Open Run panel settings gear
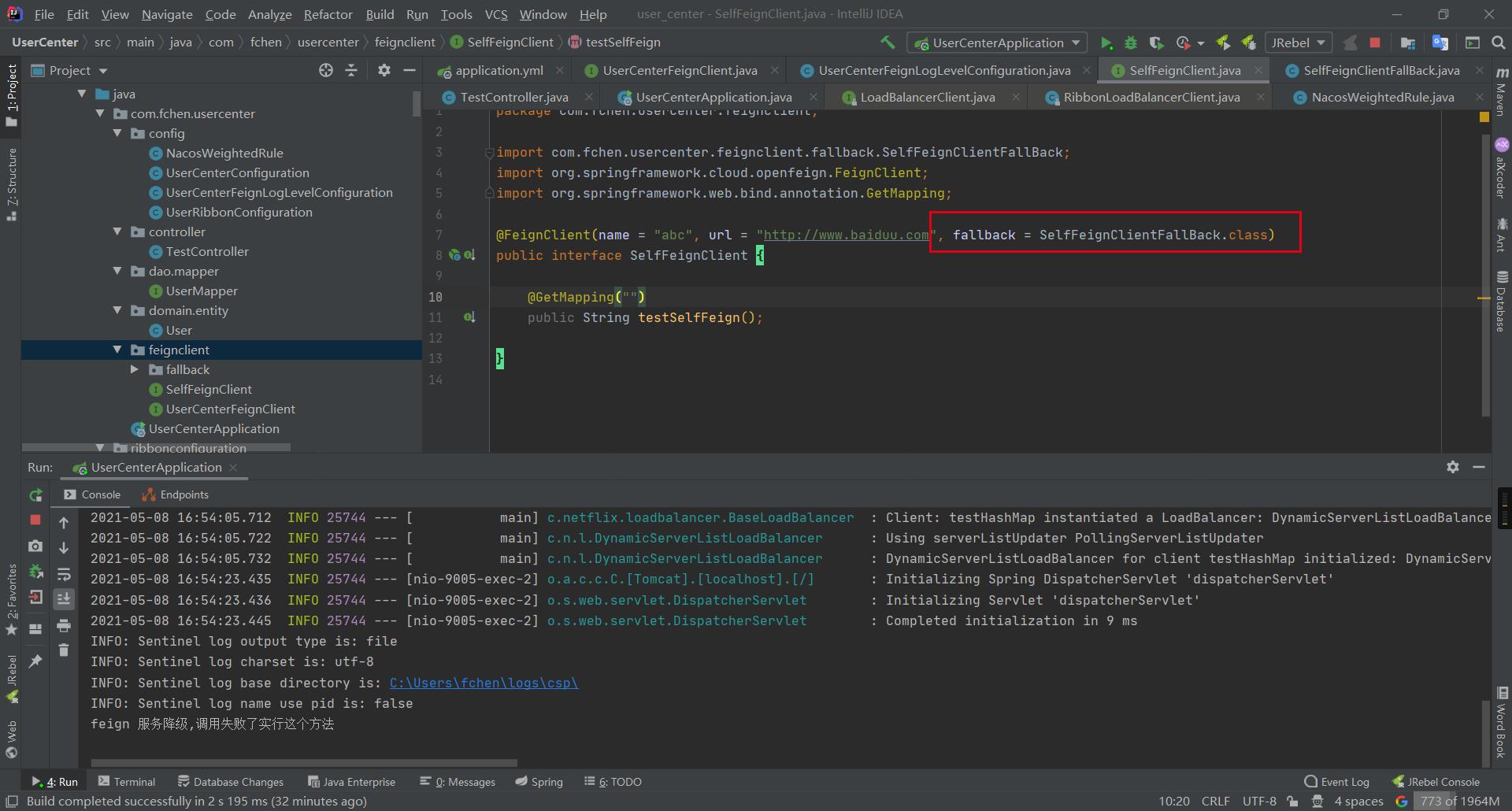Image resolution: width=1512 pixels, height=811 pixels. (1453, 467)
